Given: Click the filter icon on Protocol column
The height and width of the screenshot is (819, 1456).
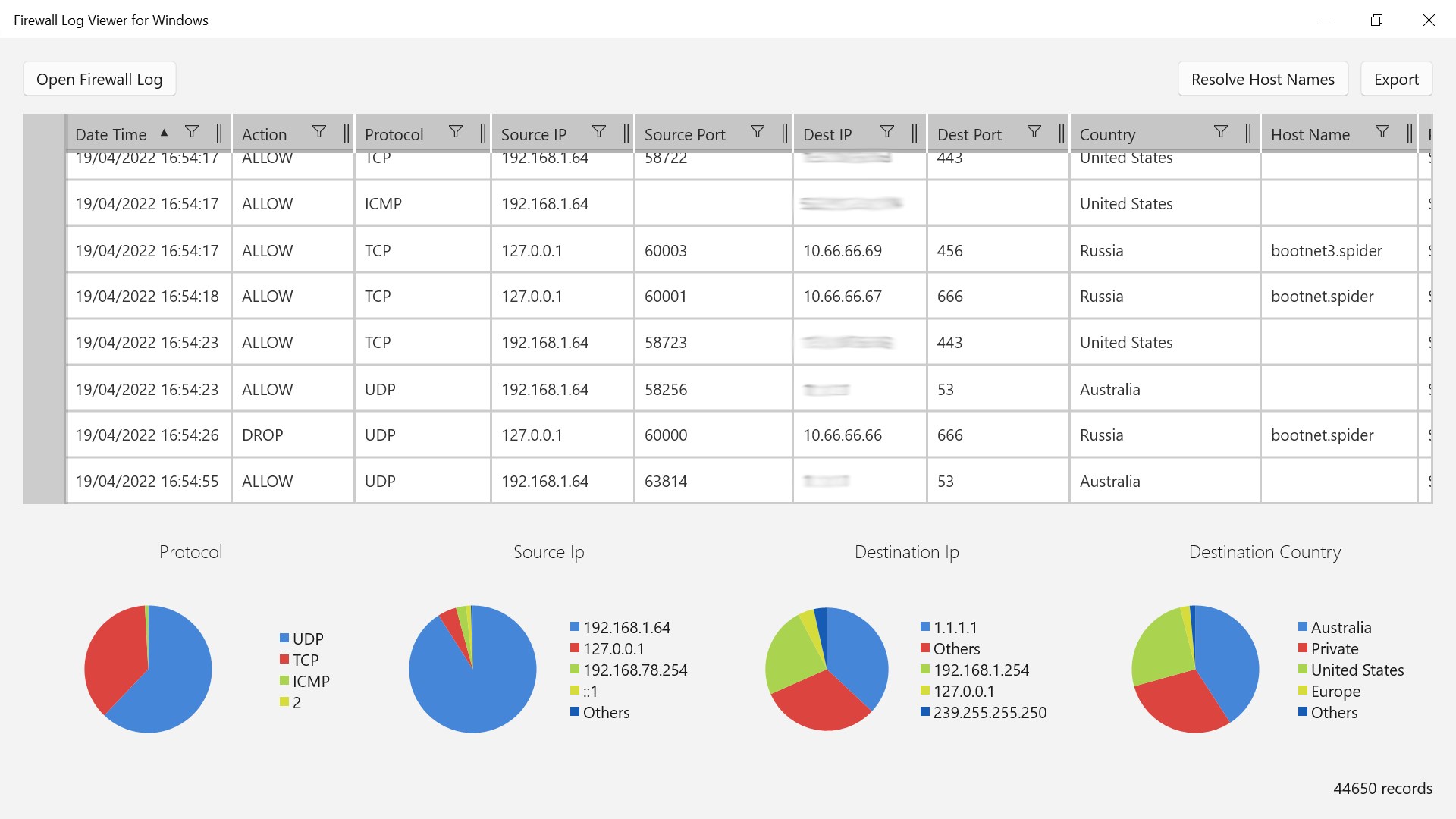Looking at the screenshot, I should tap(456, 132).
